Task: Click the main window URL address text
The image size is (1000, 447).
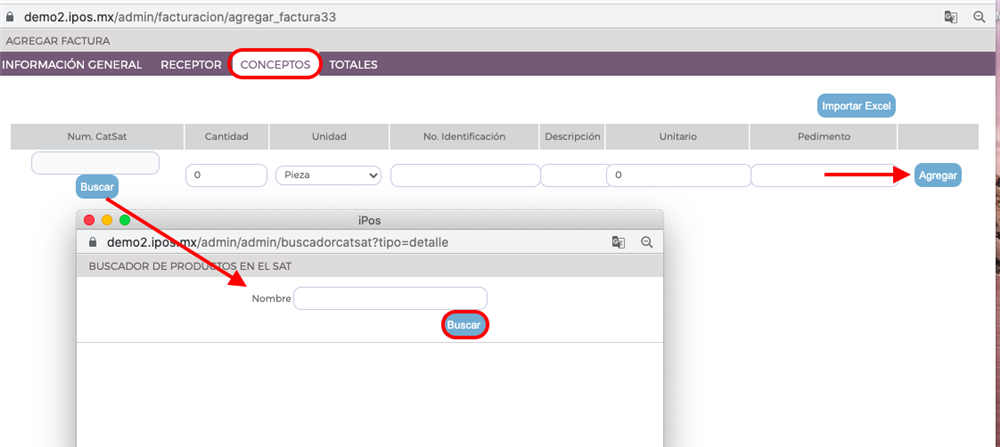Action: click(180, 17)
